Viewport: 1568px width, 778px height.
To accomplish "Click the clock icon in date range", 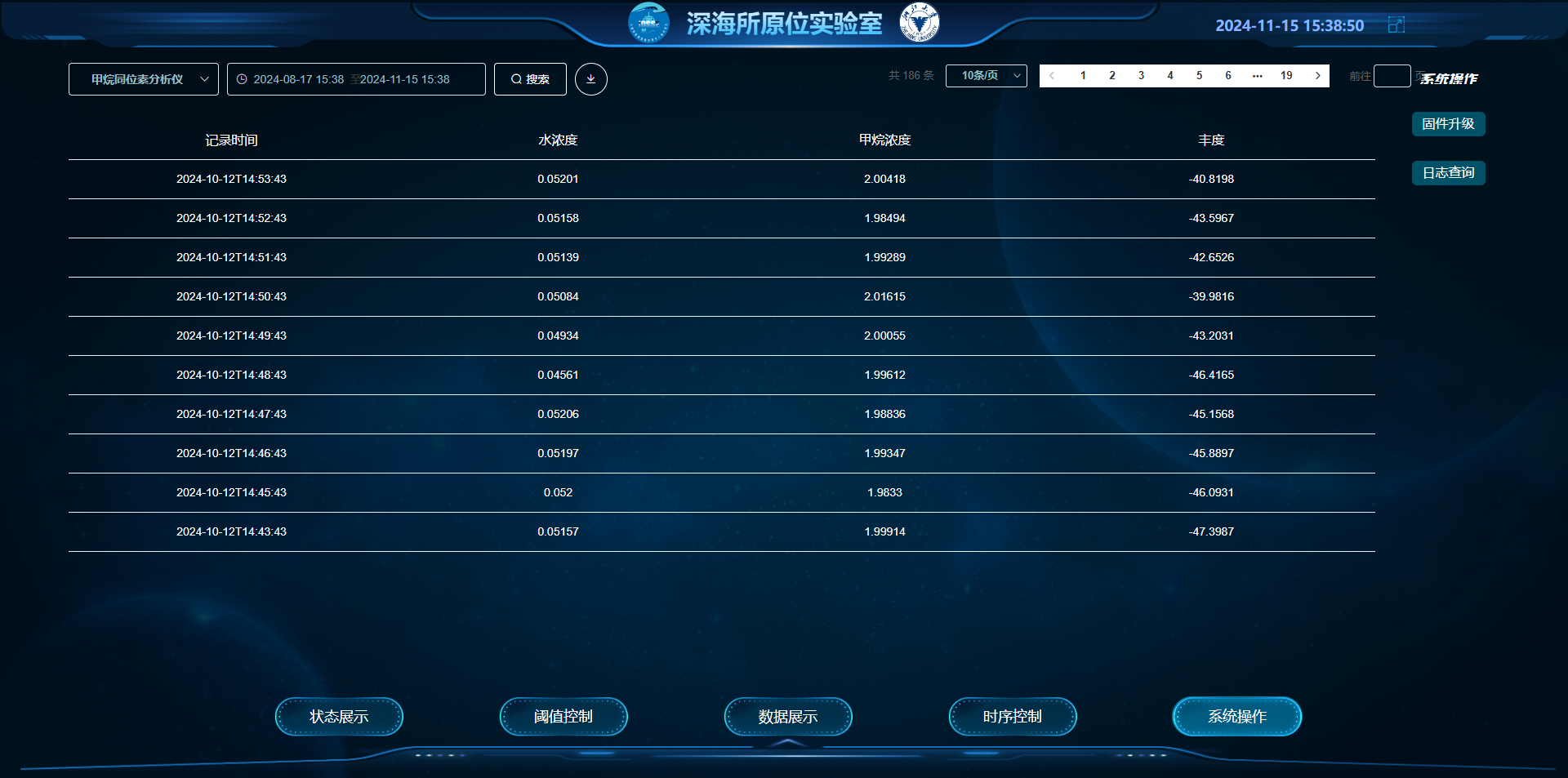I will click(242, 79).
